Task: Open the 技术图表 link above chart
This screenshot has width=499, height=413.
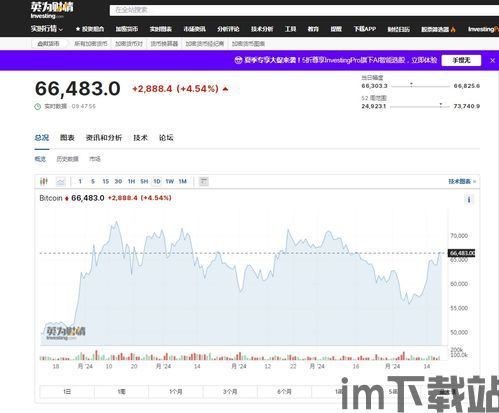Action: pyautogui.click(x=462, y=181)
